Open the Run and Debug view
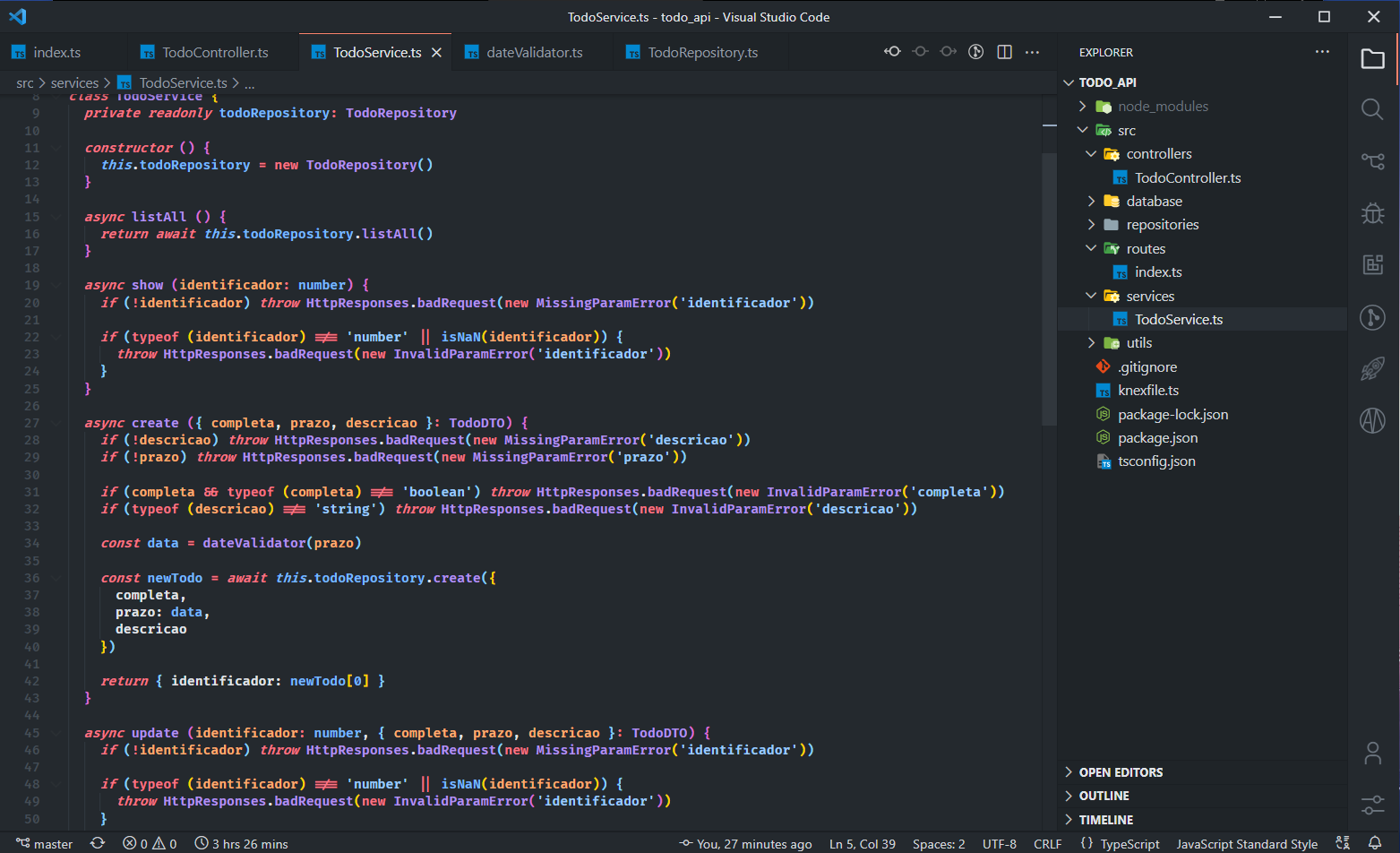 [1372, 213]
